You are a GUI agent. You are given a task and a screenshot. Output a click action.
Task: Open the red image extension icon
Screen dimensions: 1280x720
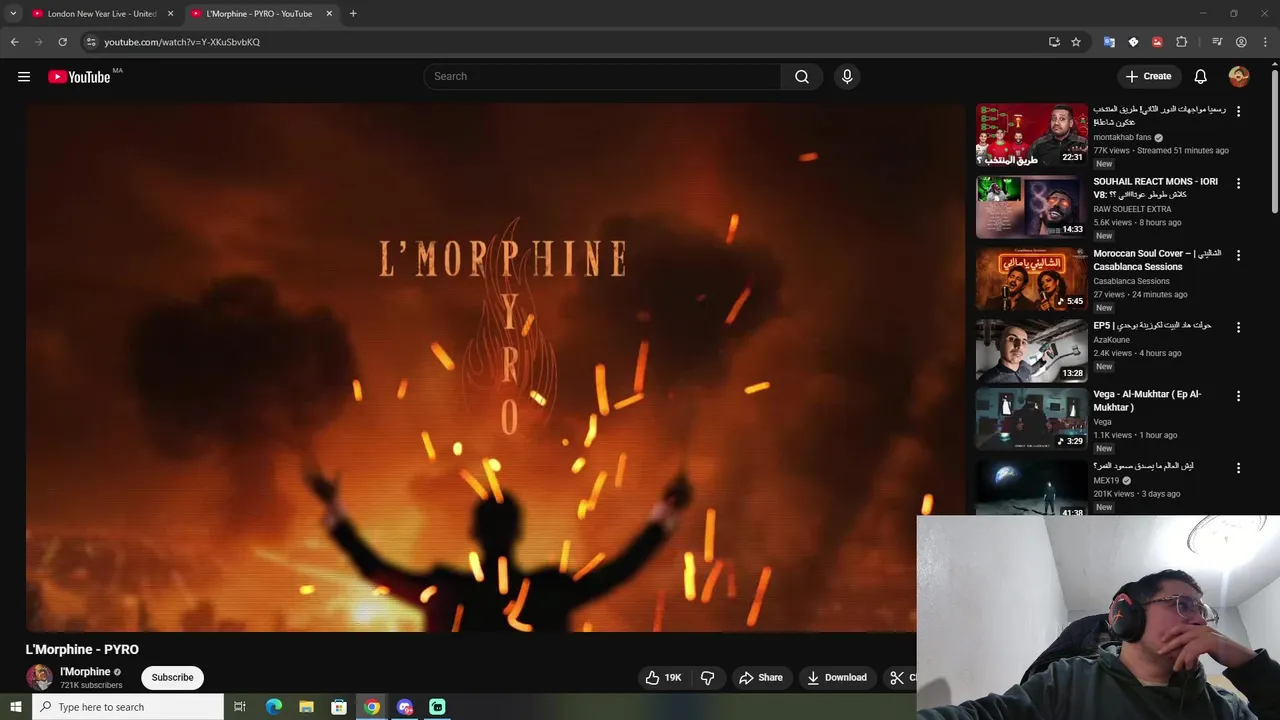(1157, 42)
